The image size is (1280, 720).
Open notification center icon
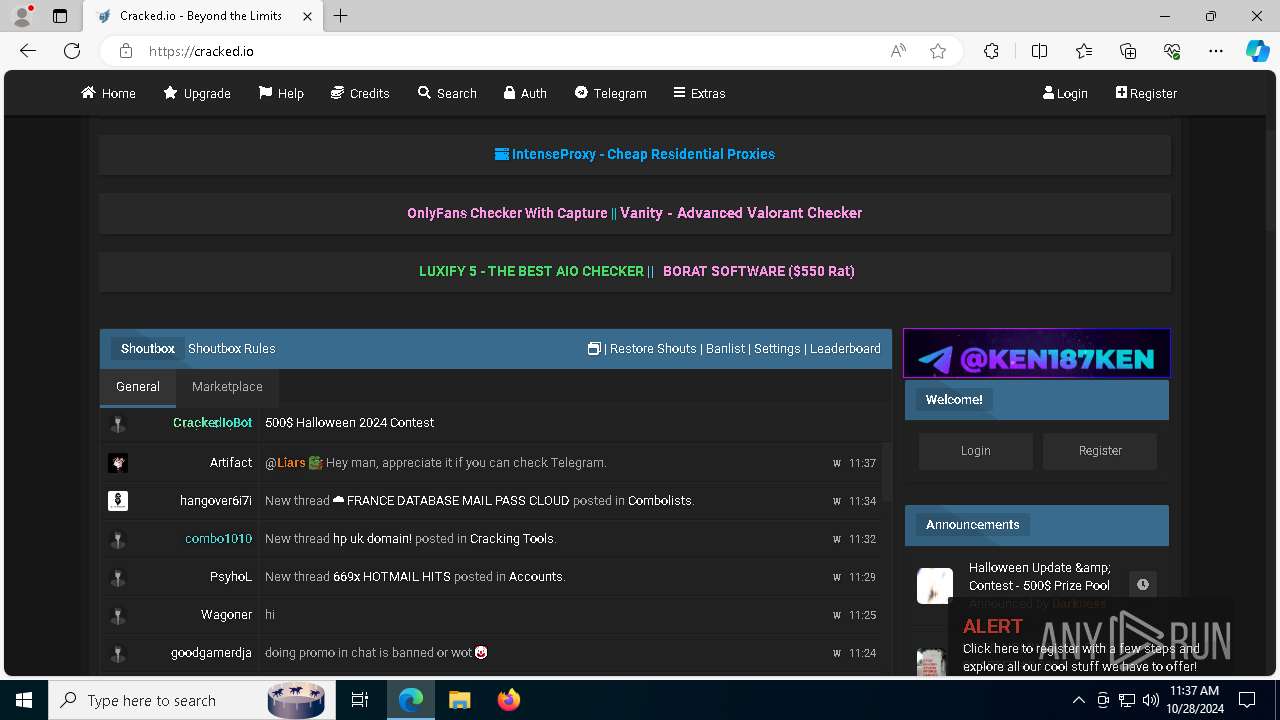(x=1247, y=700)
